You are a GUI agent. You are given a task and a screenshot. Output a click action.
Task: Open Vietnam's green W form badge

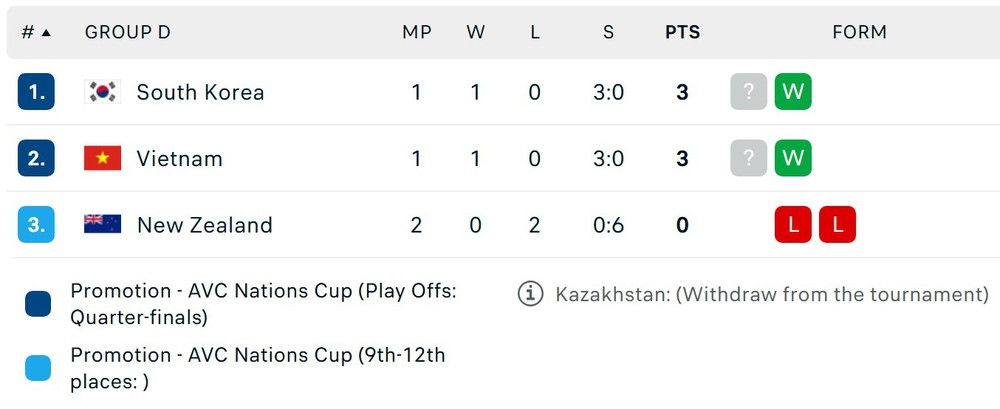[793, 158]
